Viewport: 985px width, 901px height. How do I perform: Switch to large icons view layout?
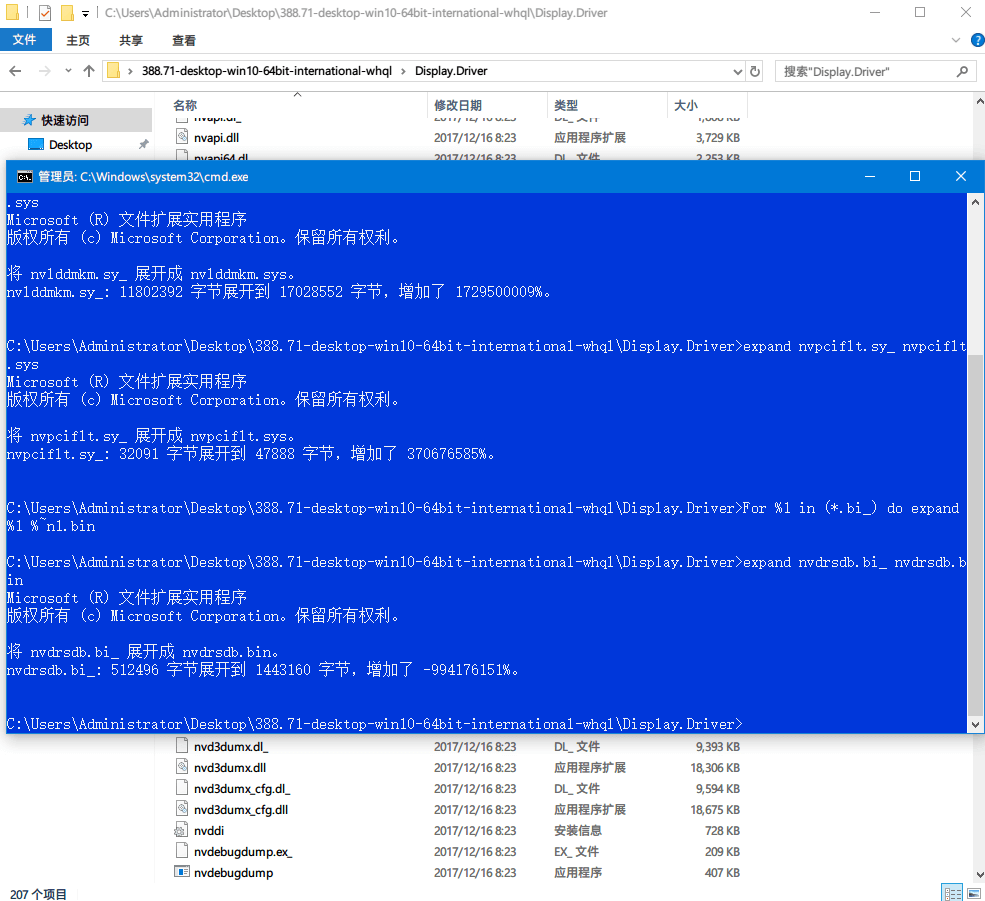[974, 893]
